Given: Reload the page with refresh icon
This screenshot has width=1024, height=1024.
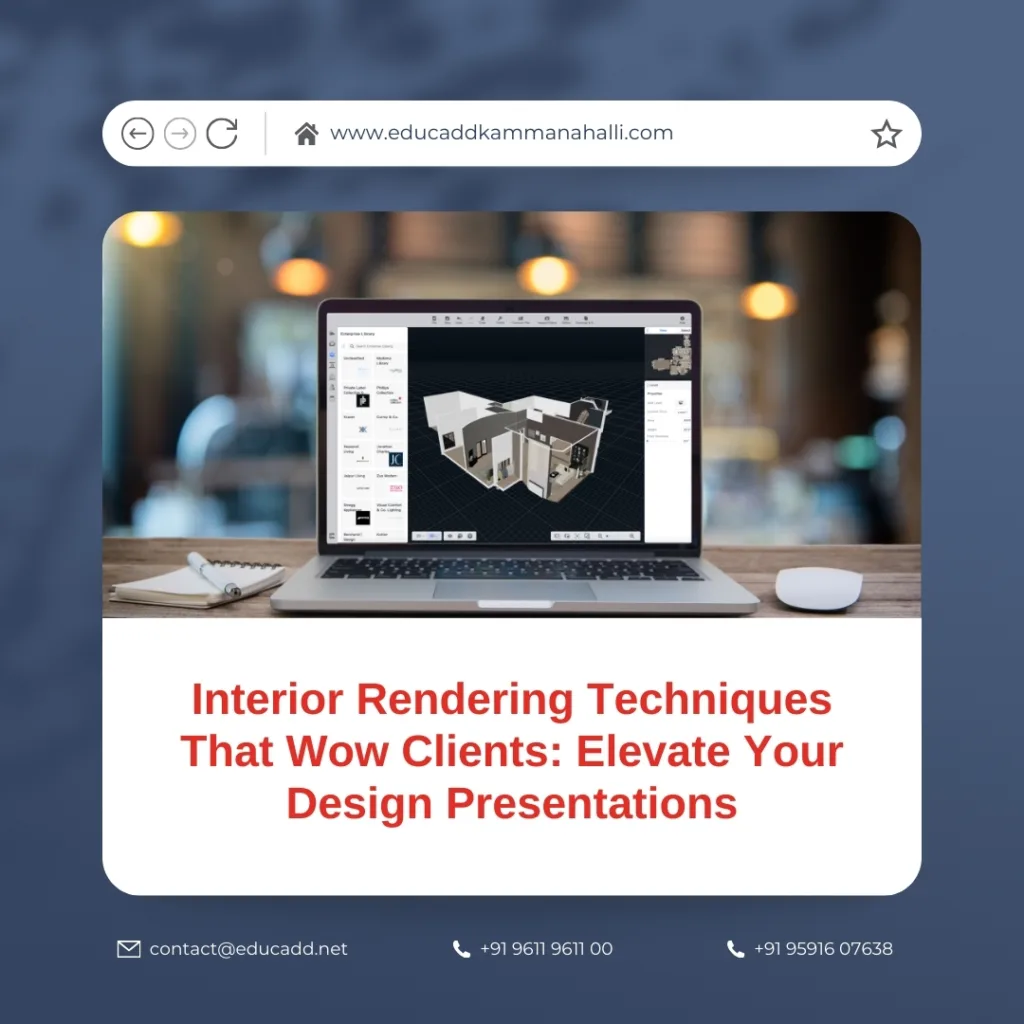Looking at the screenshot, I should (222, 133).
